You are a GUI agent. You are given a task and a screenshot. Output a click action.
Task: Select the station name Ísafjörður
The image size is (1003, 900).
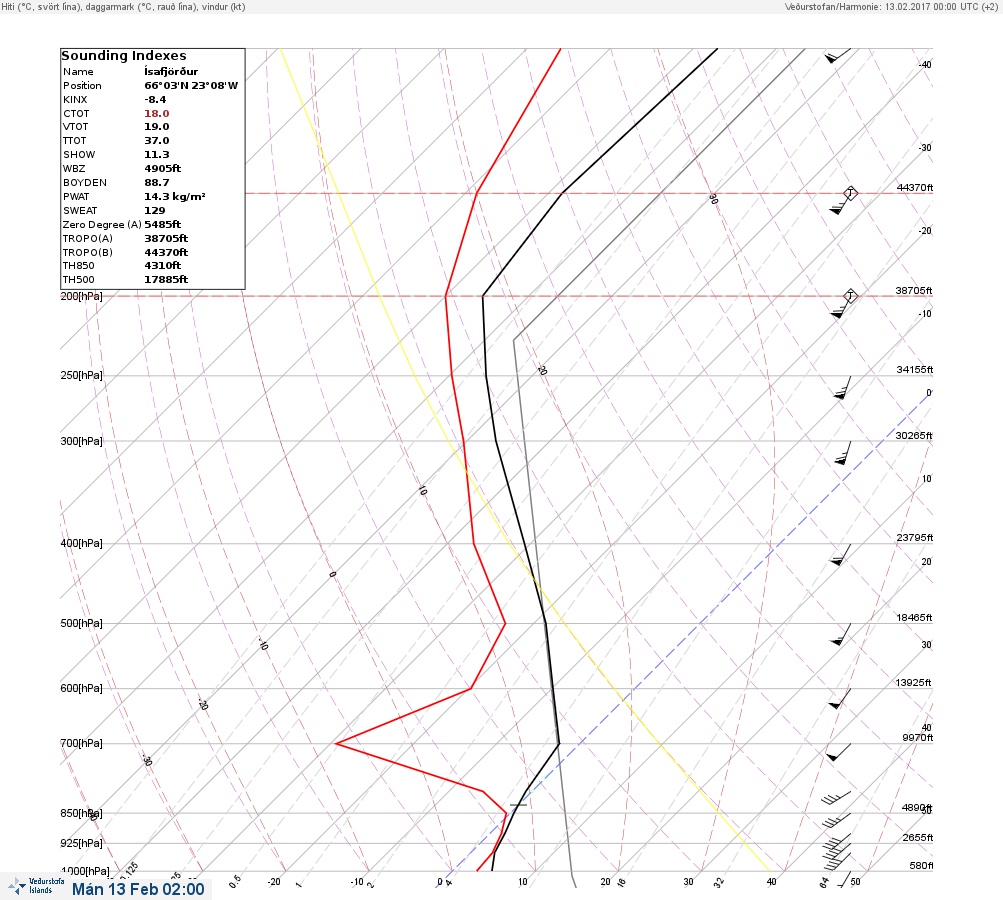171,71
